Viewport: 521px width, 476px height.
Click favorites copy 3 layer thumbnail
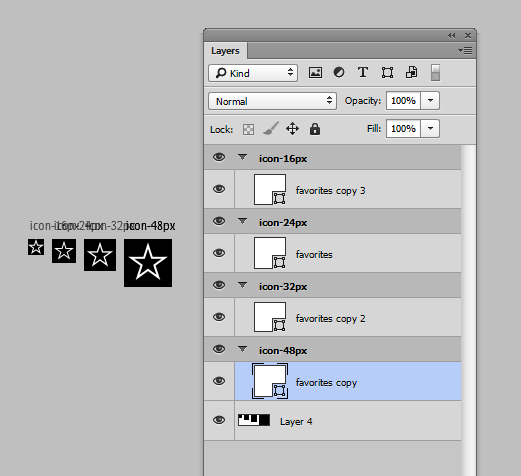coord(270,189)
